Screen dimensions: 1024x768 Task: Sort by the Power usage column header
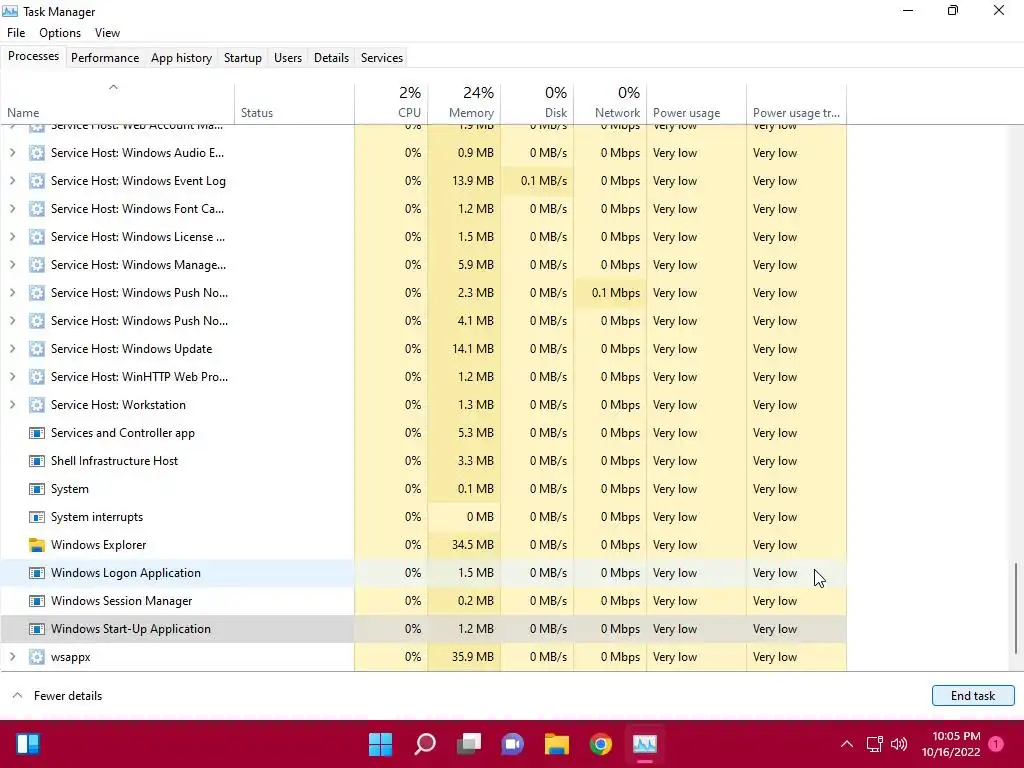point(696,103)
